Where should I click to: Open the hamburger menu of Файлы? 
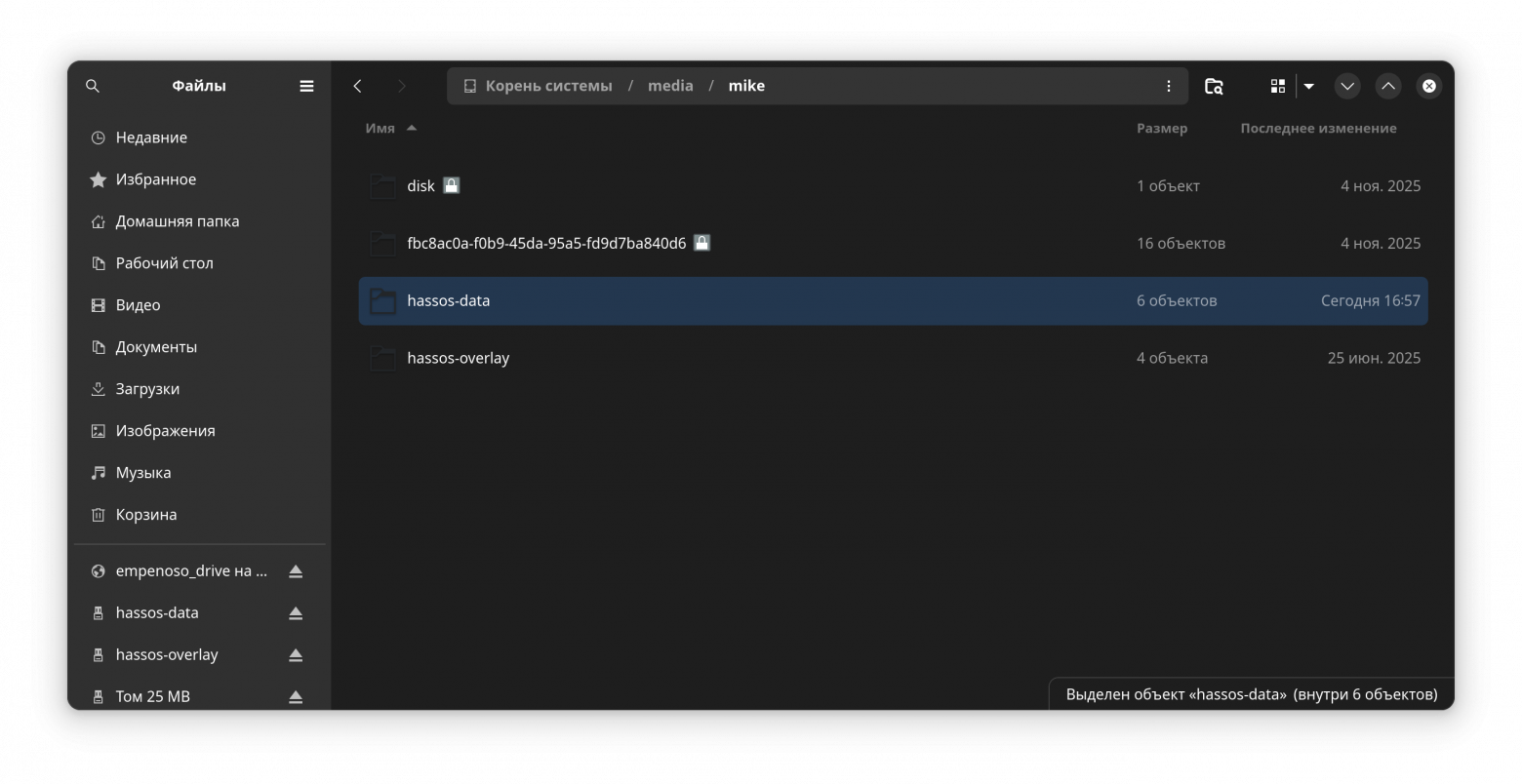305,86
